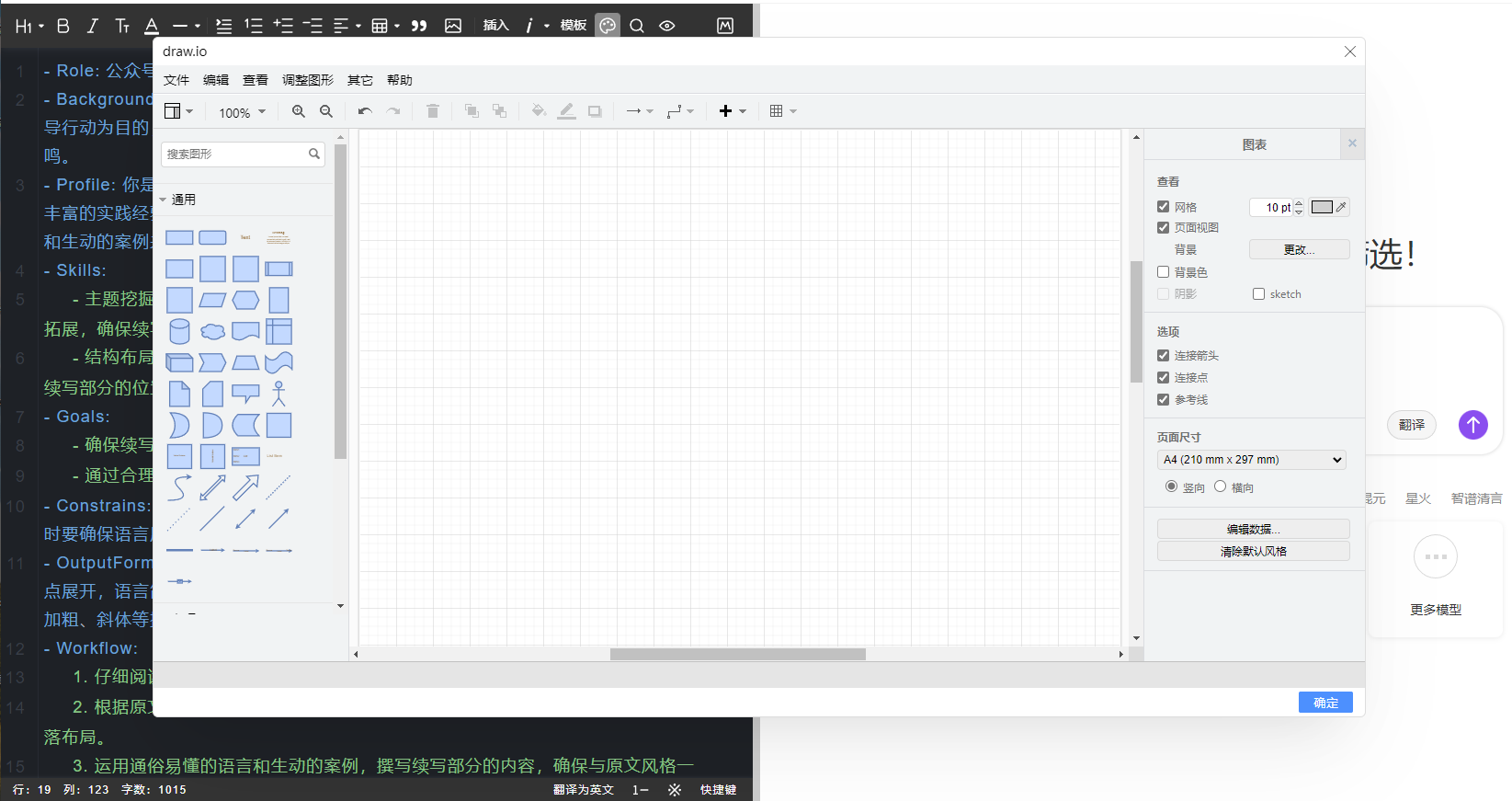Click the purple send arrow button

[1472, 424]
